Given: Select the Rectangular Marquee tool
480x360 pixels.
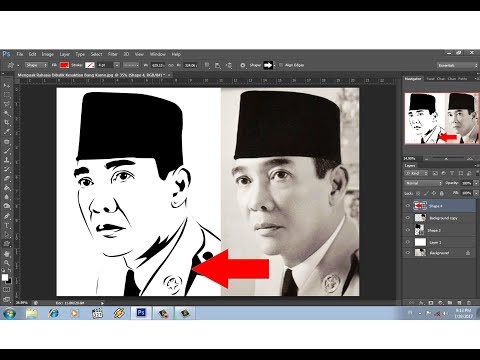Looking at the screenshot, I should (6, 95).
